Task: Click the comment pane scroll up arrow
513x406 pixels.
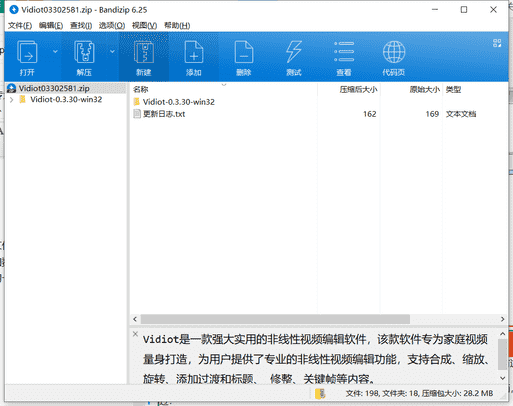Action: click(502, 334)
